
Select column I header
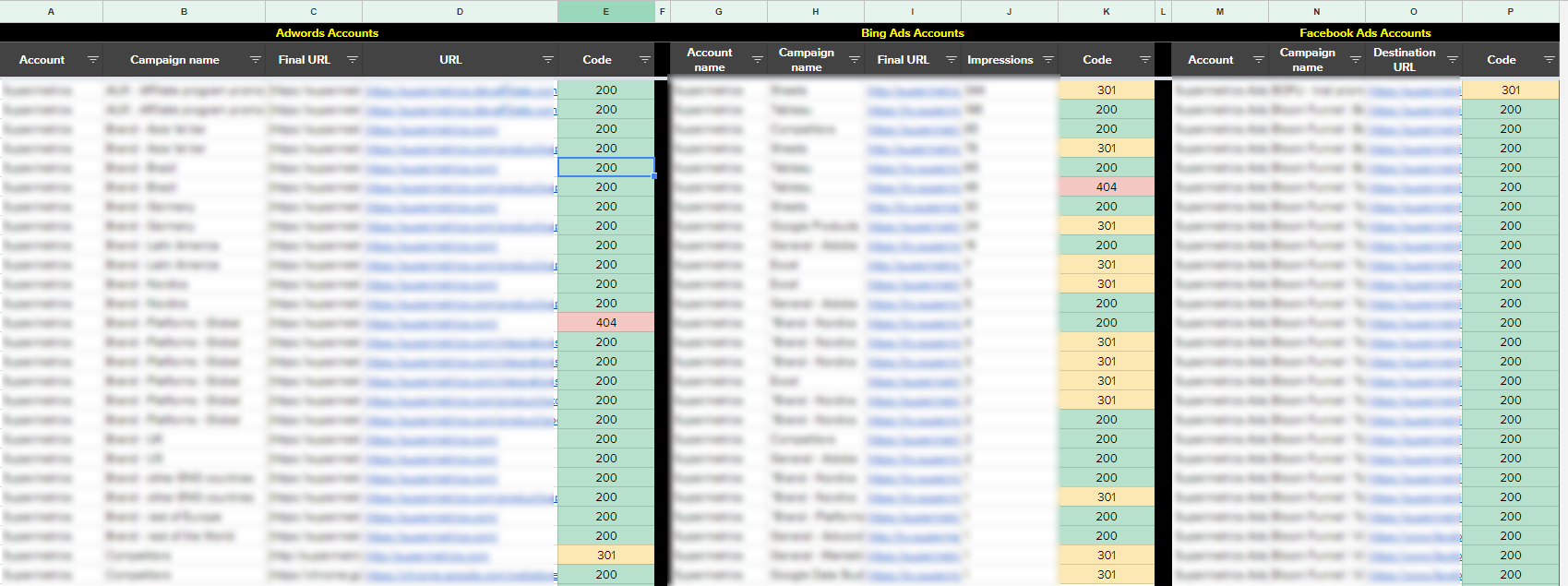913,12
